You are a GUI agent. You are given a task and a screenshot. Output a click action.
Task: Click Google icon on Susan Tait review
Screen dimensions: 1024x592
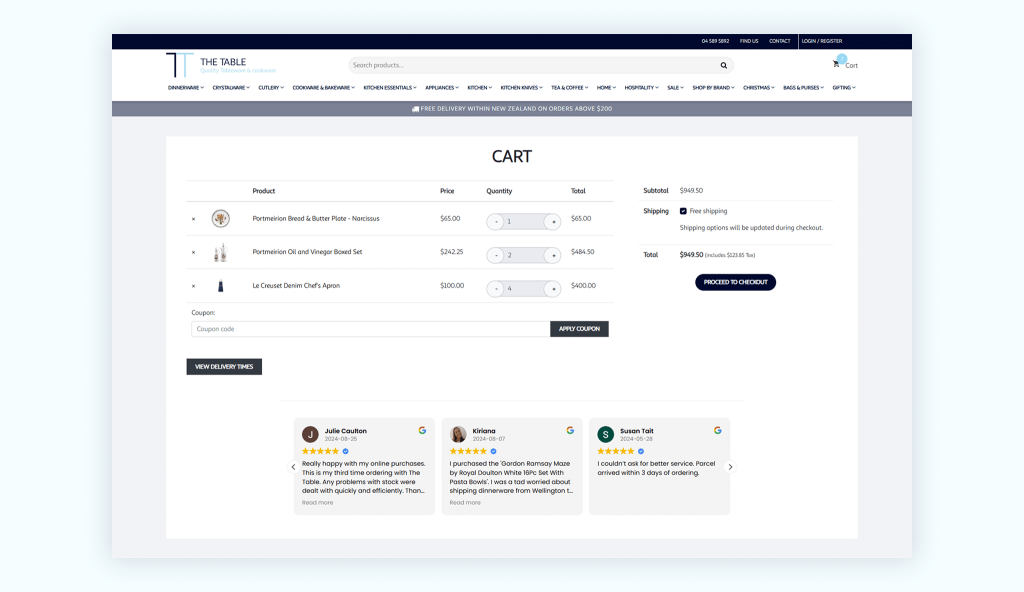pos(718,430)
